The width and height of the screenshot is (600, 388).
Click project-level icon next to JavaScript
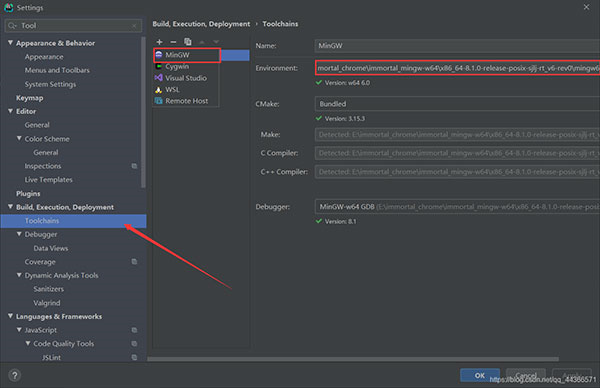134,330
